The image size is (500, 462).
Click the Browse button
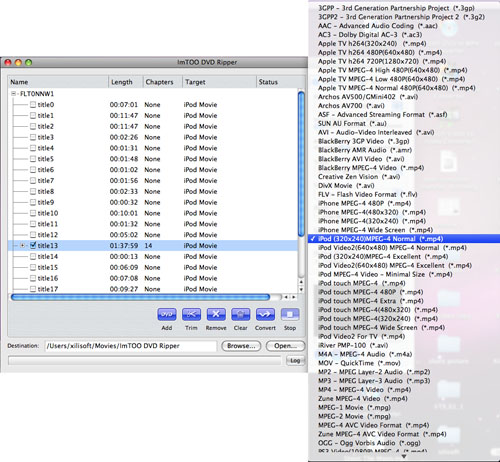click(x=241, y=346)
